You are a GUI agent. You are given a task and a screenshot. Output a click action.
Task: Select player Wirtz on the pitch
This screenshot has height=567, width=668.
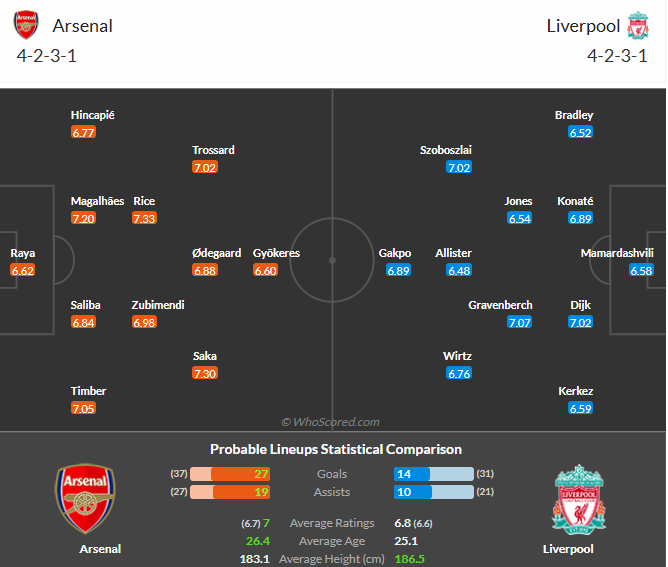(x=457, y=356)
